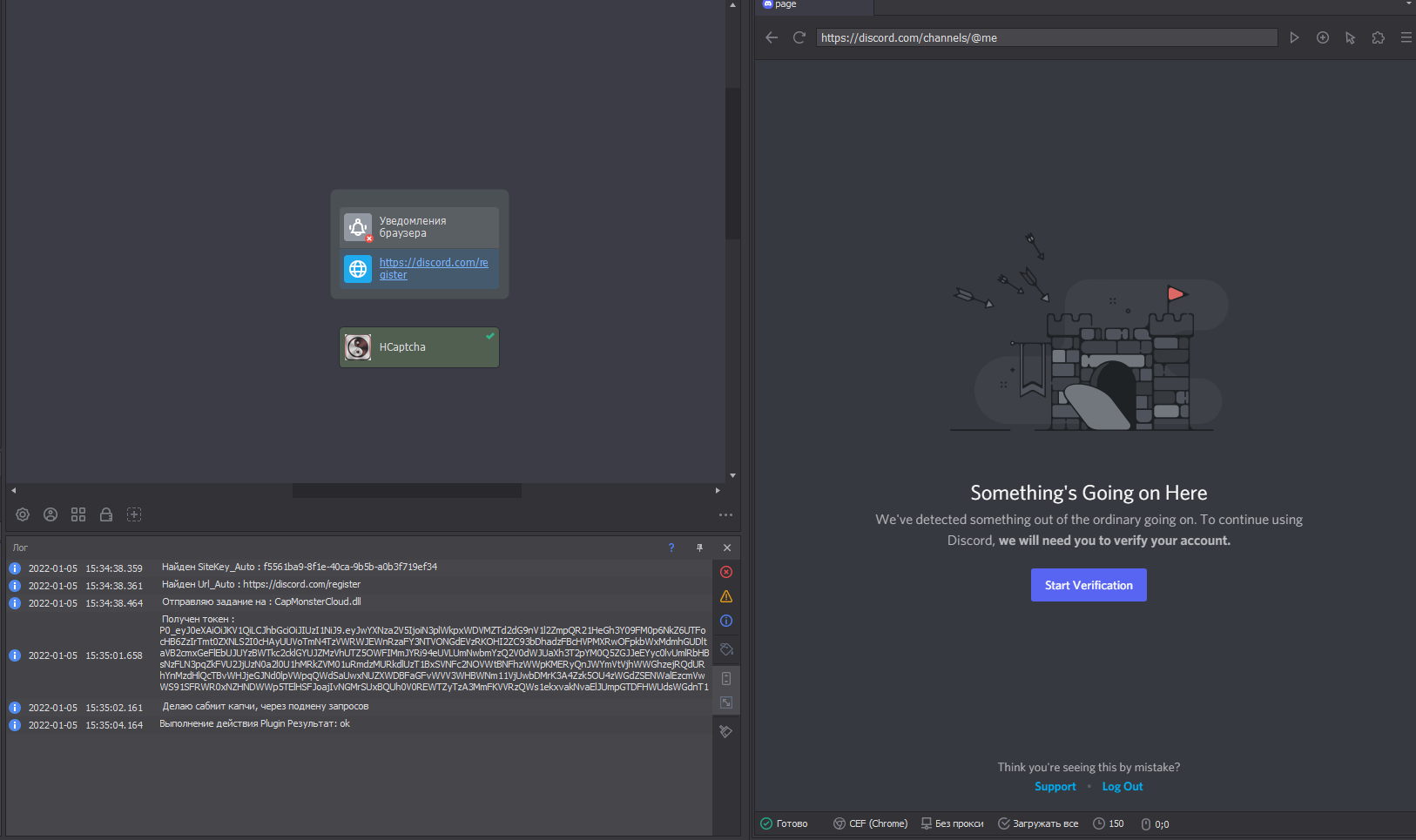Viewport: 1416px width, 840px height.
Task: Open project settings gear icon
Action: pyautogui.click(x=23, y=514)
